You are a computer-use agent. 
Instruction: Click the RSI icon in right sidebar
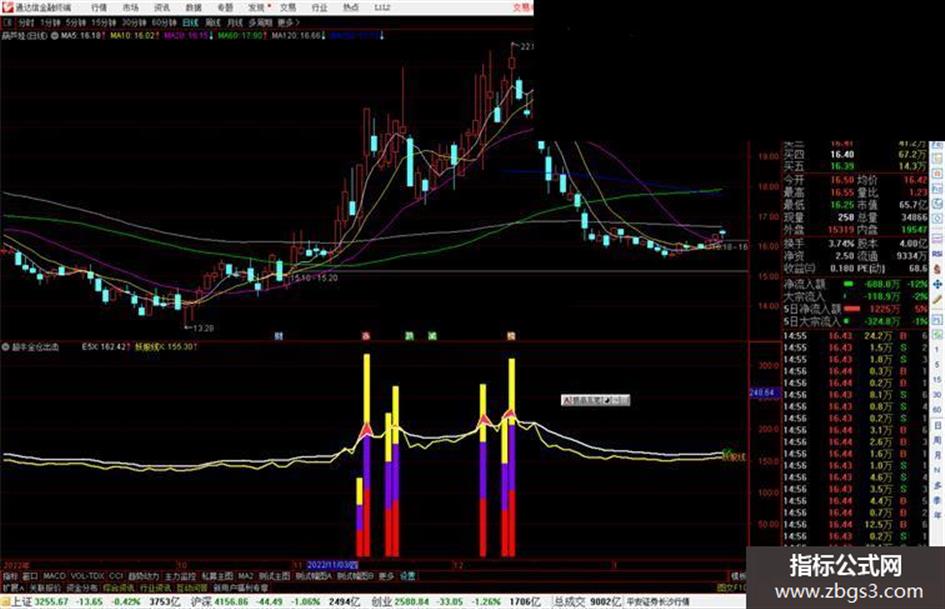pos(937,254)
